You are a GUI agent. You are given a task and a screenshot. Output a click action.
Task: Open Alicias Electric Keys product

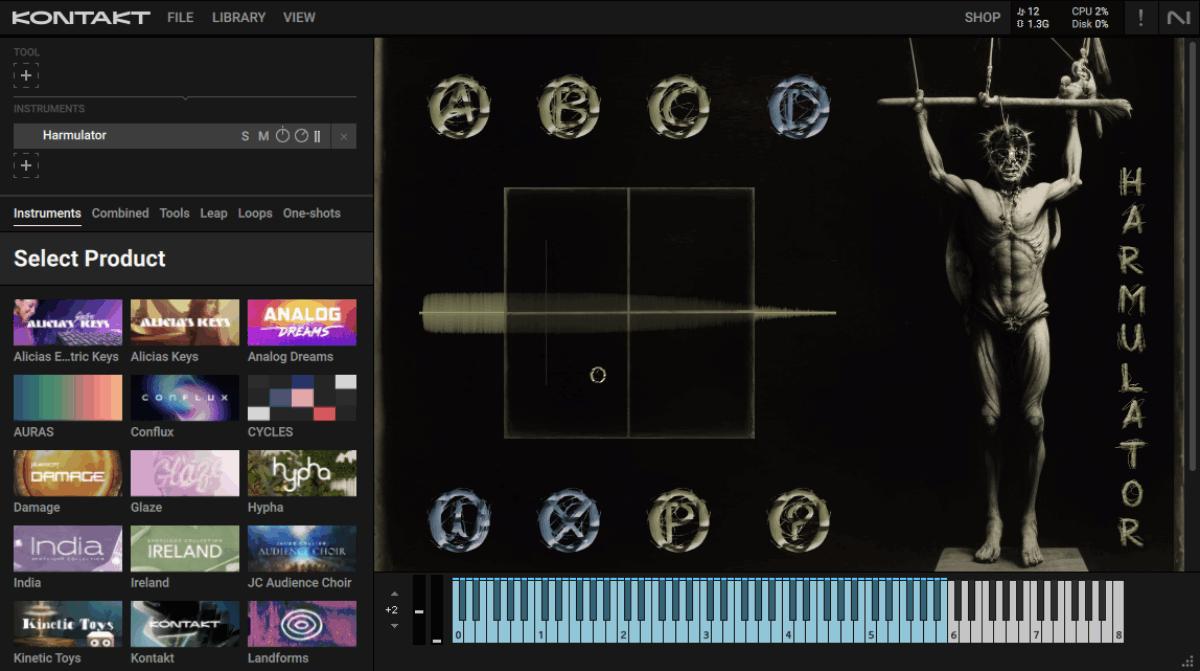(x=68, y=322)
